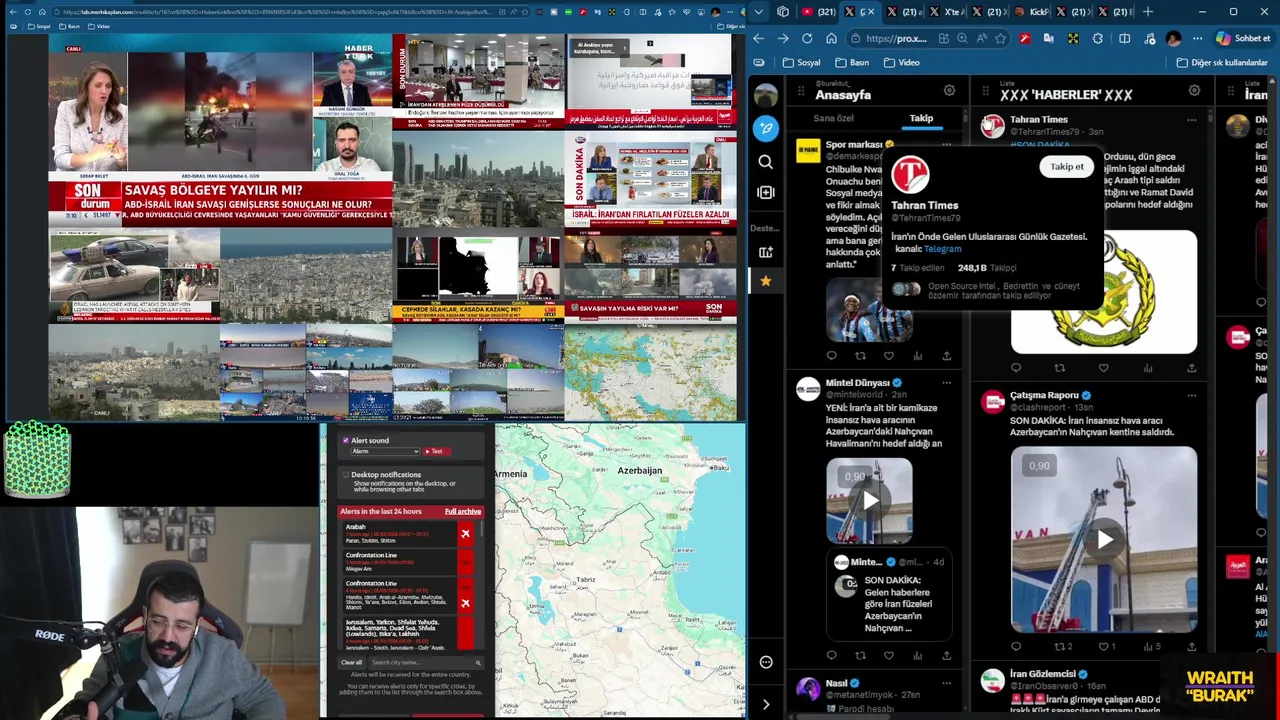Open the Basın bookmarks folder
1280x720 pixels.
click(852, 62)
